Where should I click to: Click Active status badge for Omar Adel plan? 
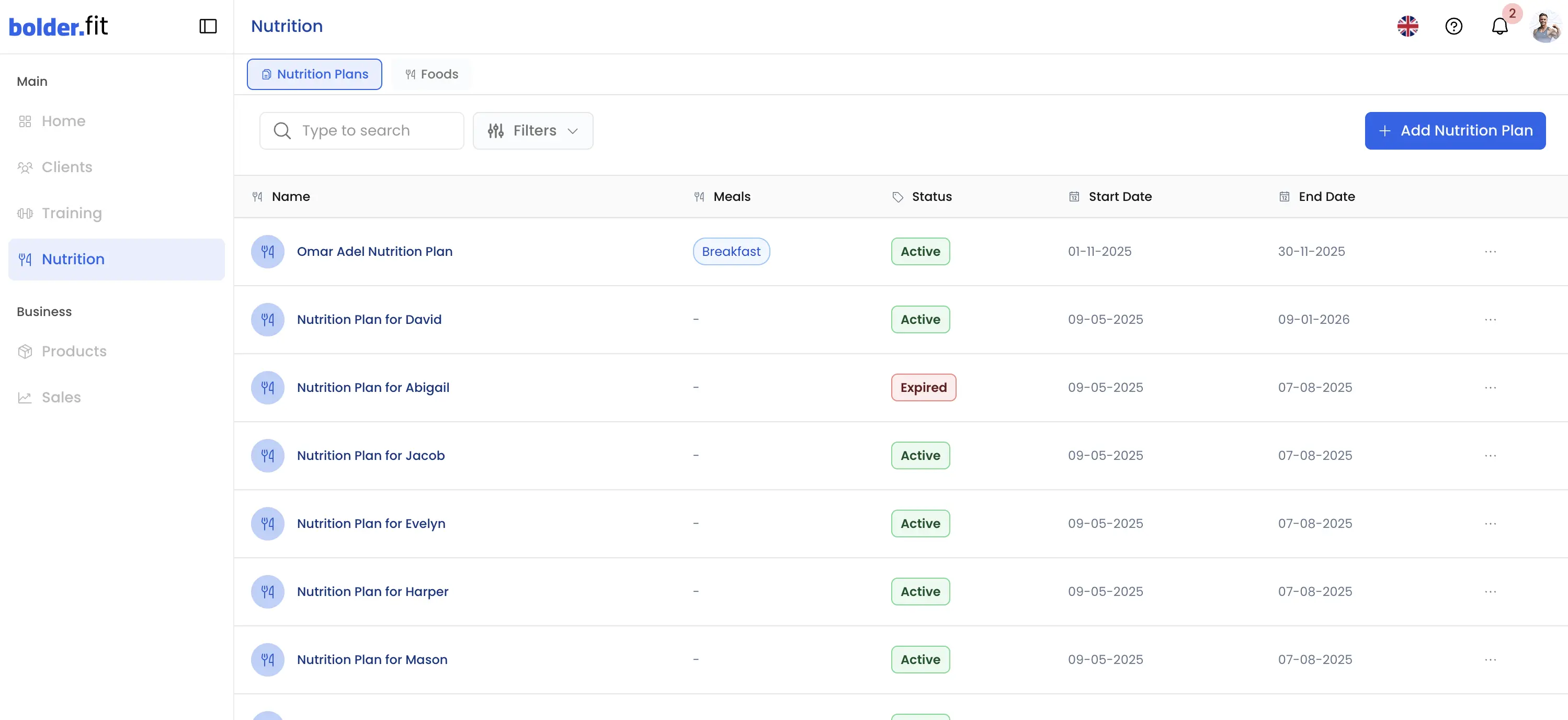coord(921,252)
